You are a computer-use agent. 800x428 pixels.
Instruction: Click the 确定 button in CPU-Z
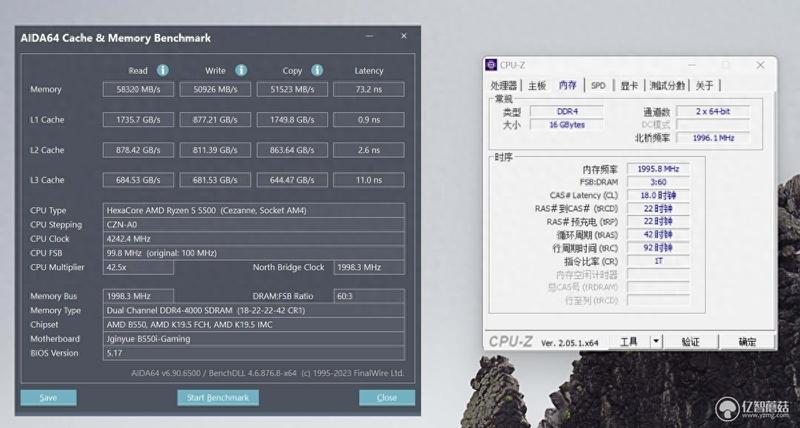[747, 341]
